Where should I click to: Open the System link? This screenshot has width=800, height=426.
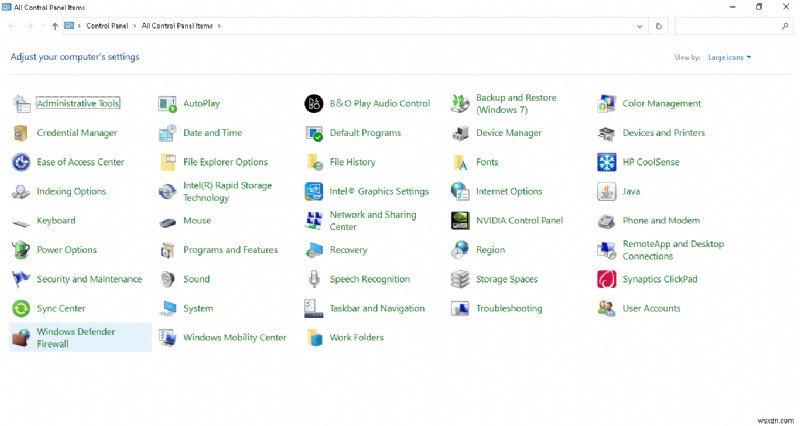coord(198,309)
